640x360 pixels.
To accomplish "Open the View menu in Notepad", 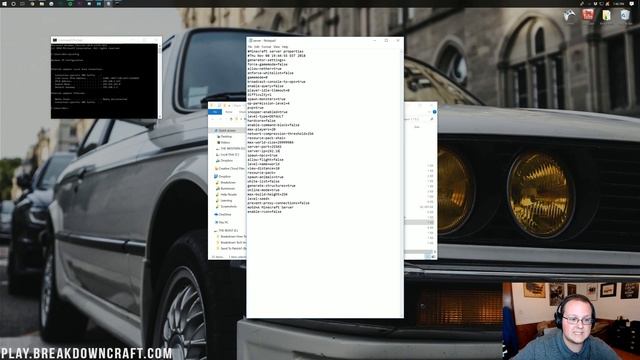I will tap(277, 47).
